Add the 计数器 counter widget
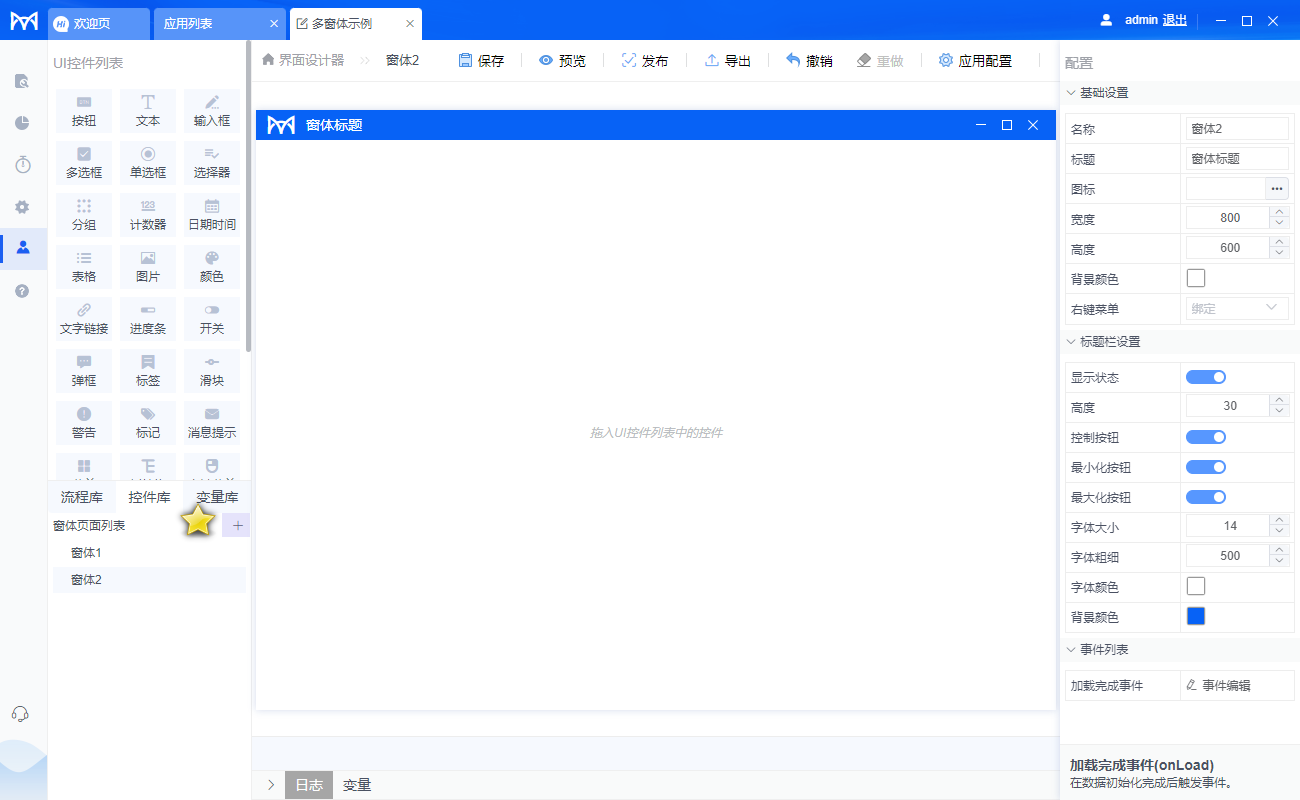 (148, 215)
